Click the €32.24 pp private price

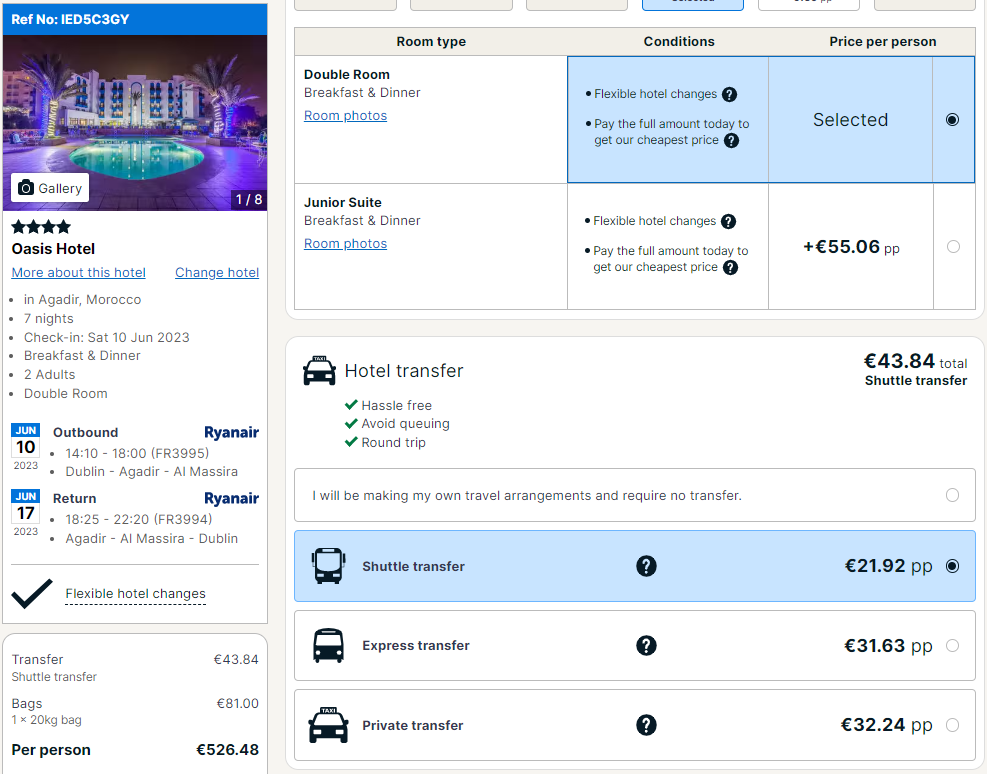point(886,725)
